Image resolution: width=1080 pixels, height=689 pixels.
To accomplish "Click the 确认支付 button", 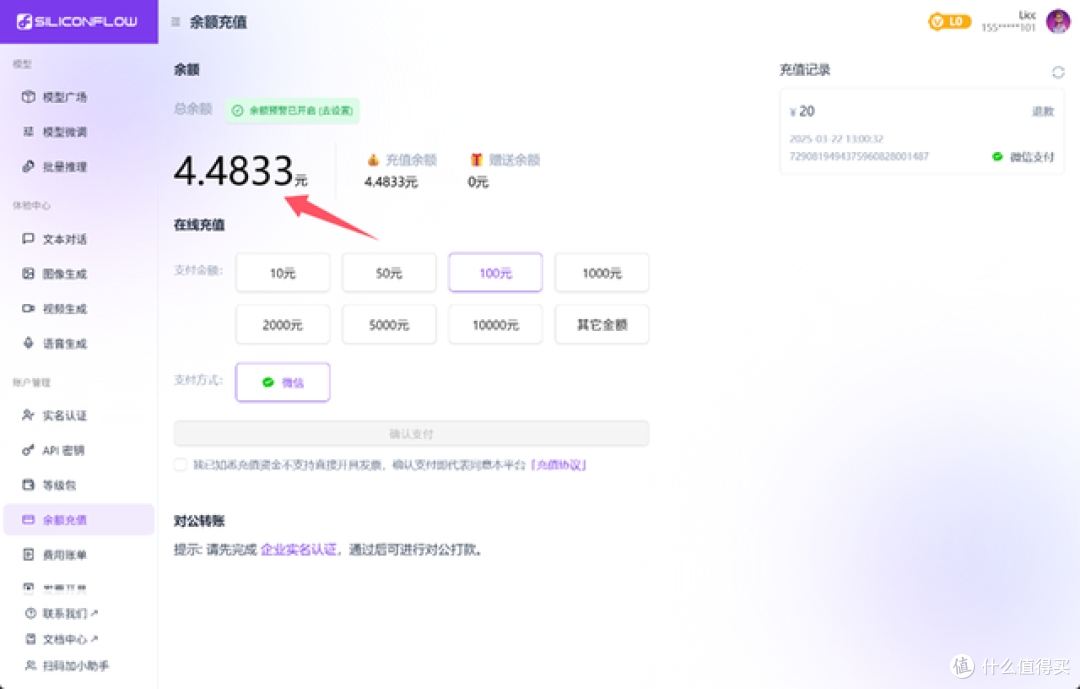I will (x=411, y=433).
